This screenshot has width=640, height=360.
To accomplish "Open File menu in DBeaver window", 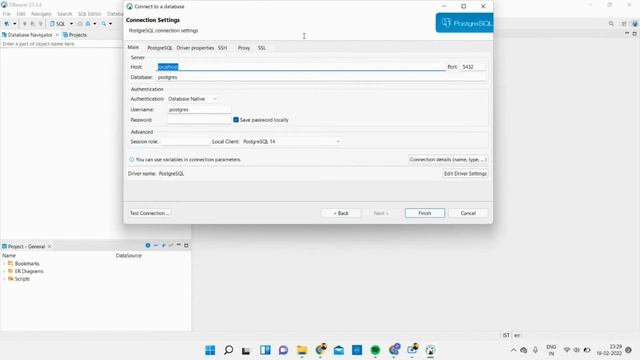I will pyautogui.click(x=7, y=14).
